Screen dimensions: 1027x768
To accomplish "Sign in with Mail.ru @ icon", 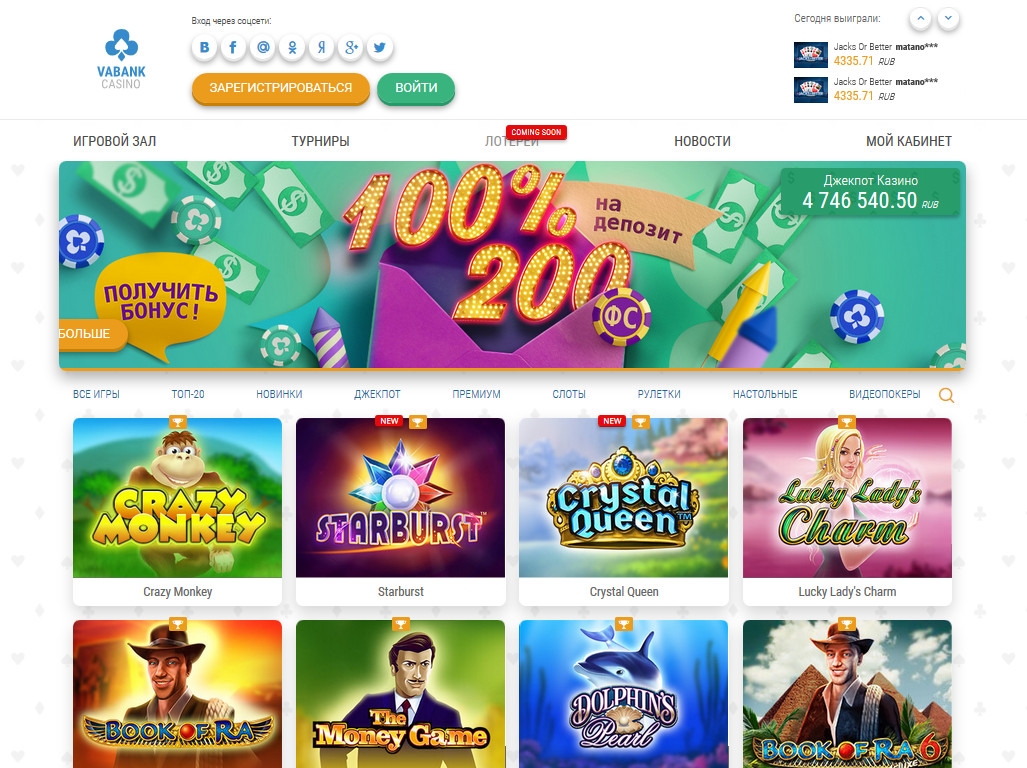I will click(263, 47).
